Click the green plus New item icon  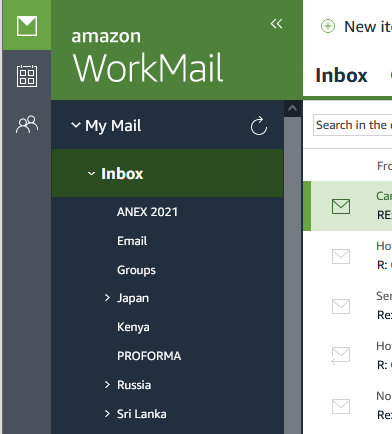point(328,26)
